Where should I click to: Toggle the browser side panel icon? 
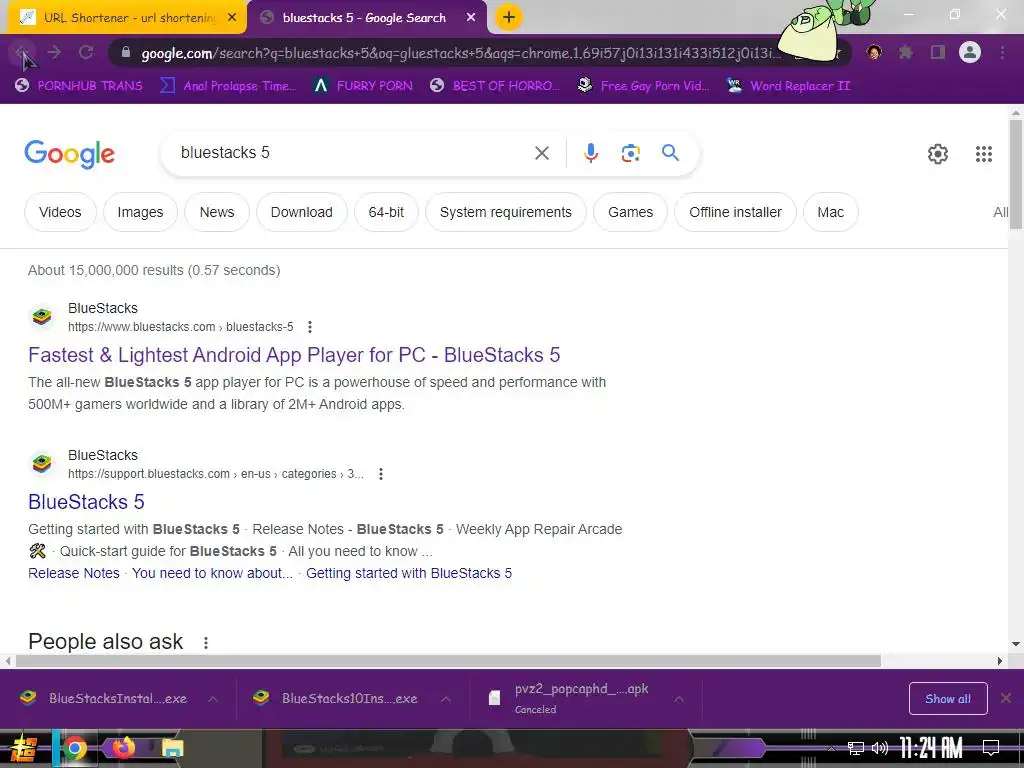pos(938,52)
